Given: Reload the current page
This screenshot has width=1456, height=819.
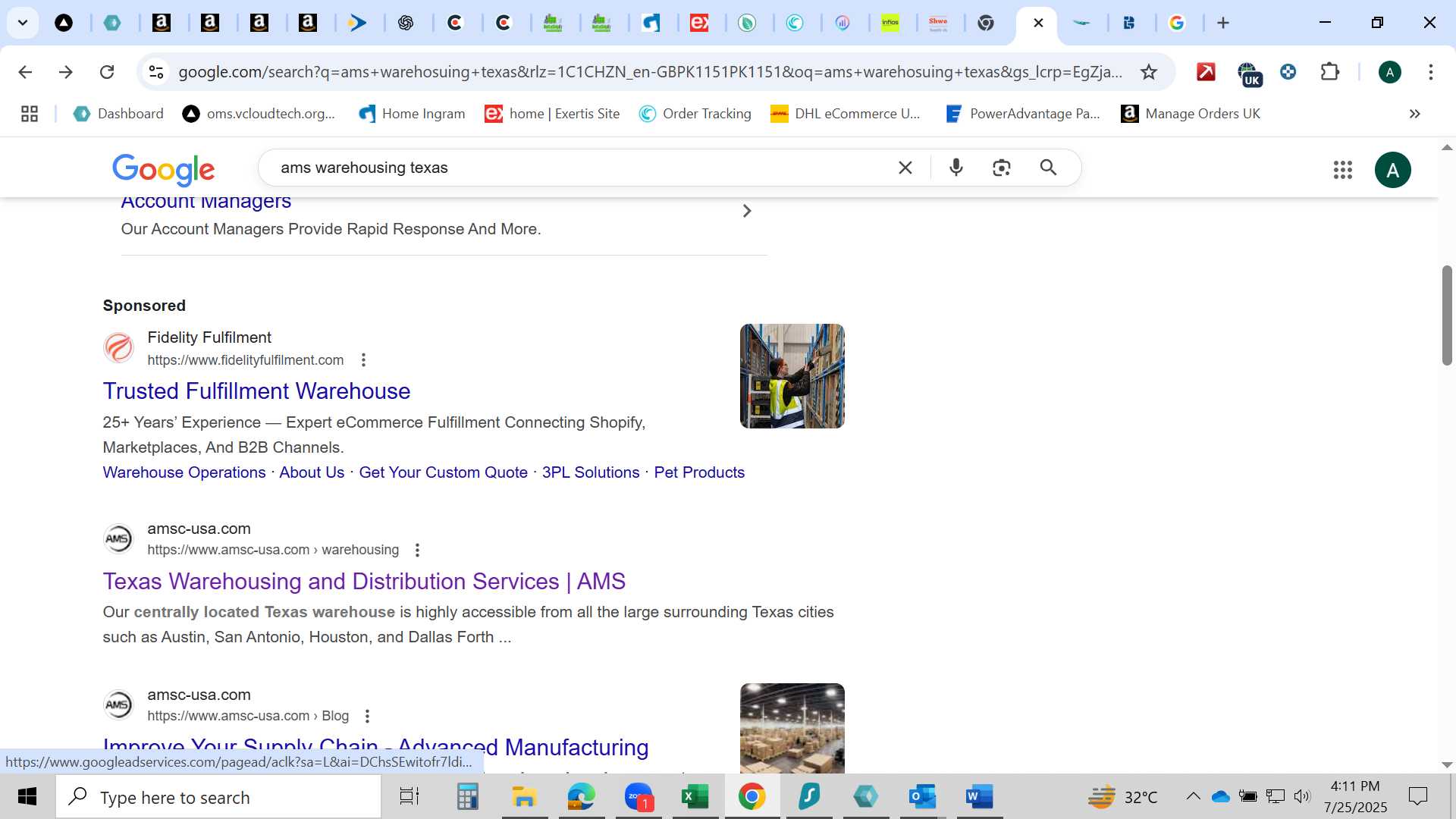Looking at the screenshot, I should [107, 72].
